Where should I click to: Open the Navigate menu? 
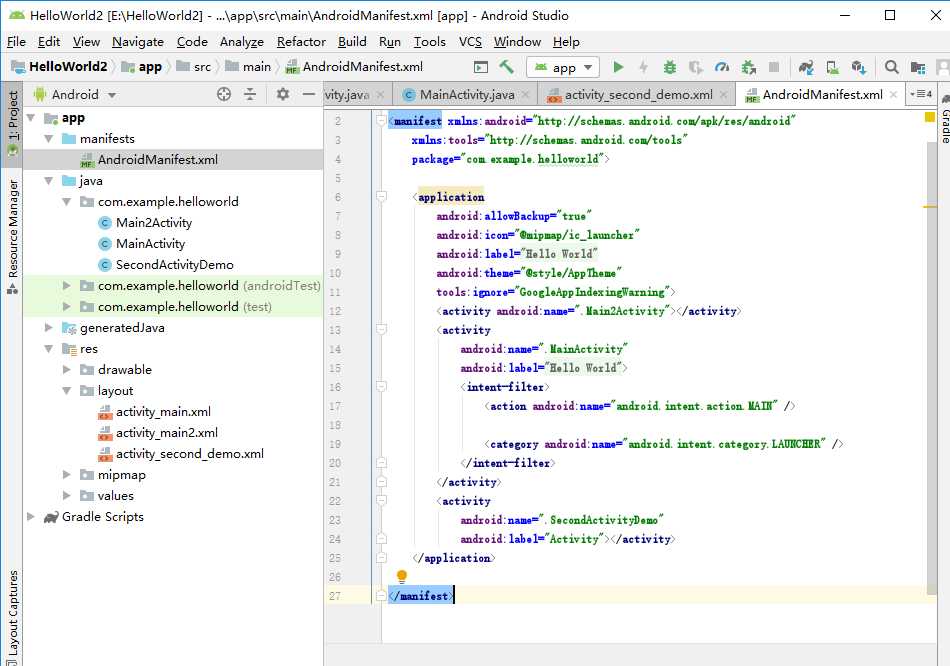click(x=138, y=42)
